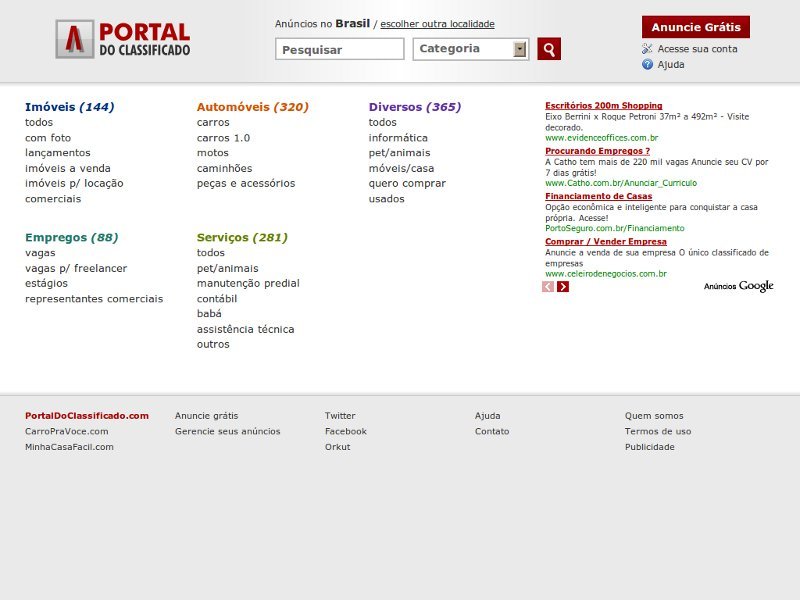
Task: Open 'Quem somos' footer link
Action: (654, 416)
